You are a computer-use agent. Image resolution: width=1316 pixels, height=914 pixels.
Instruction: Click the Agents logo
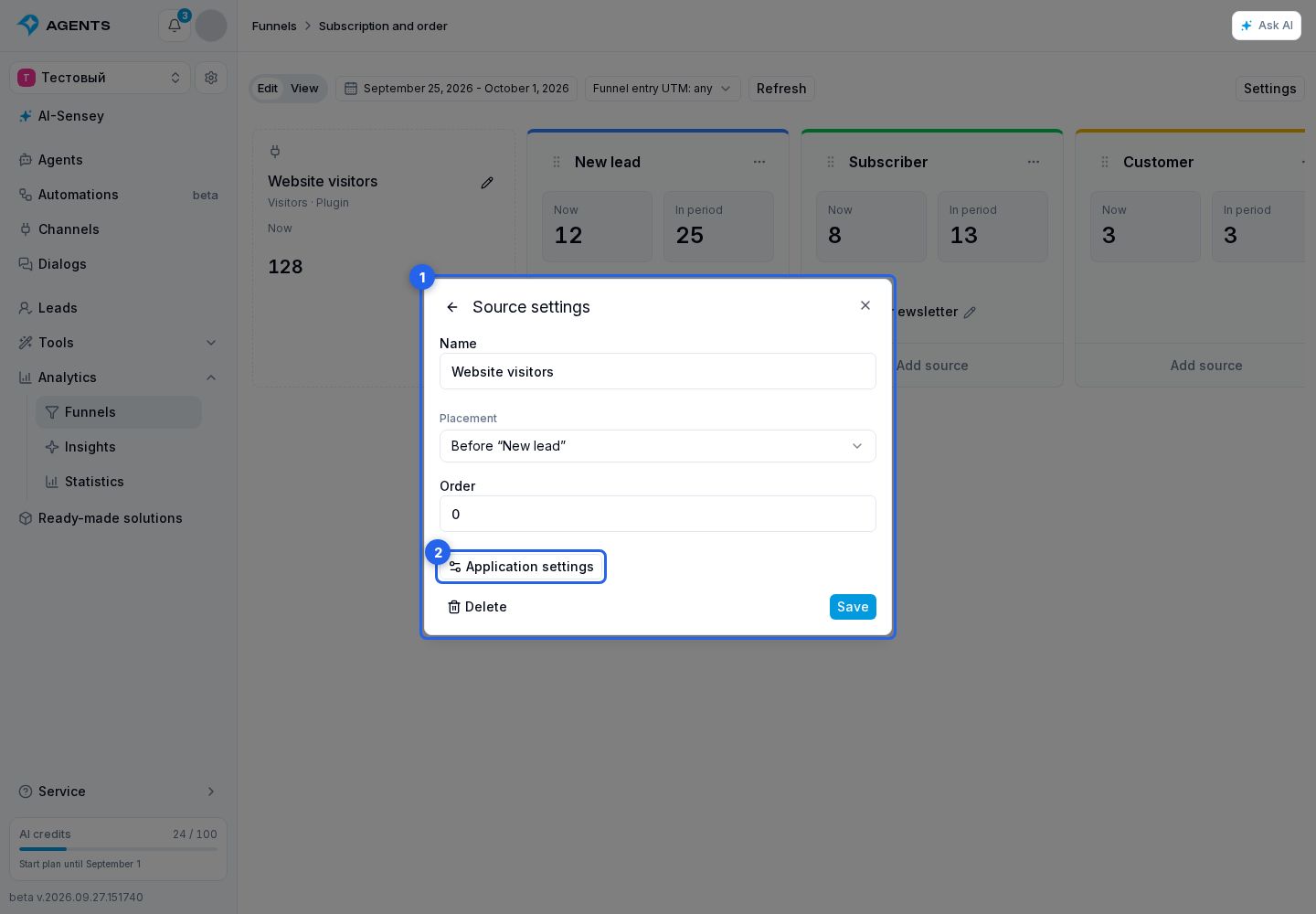(x=64, y=26)
